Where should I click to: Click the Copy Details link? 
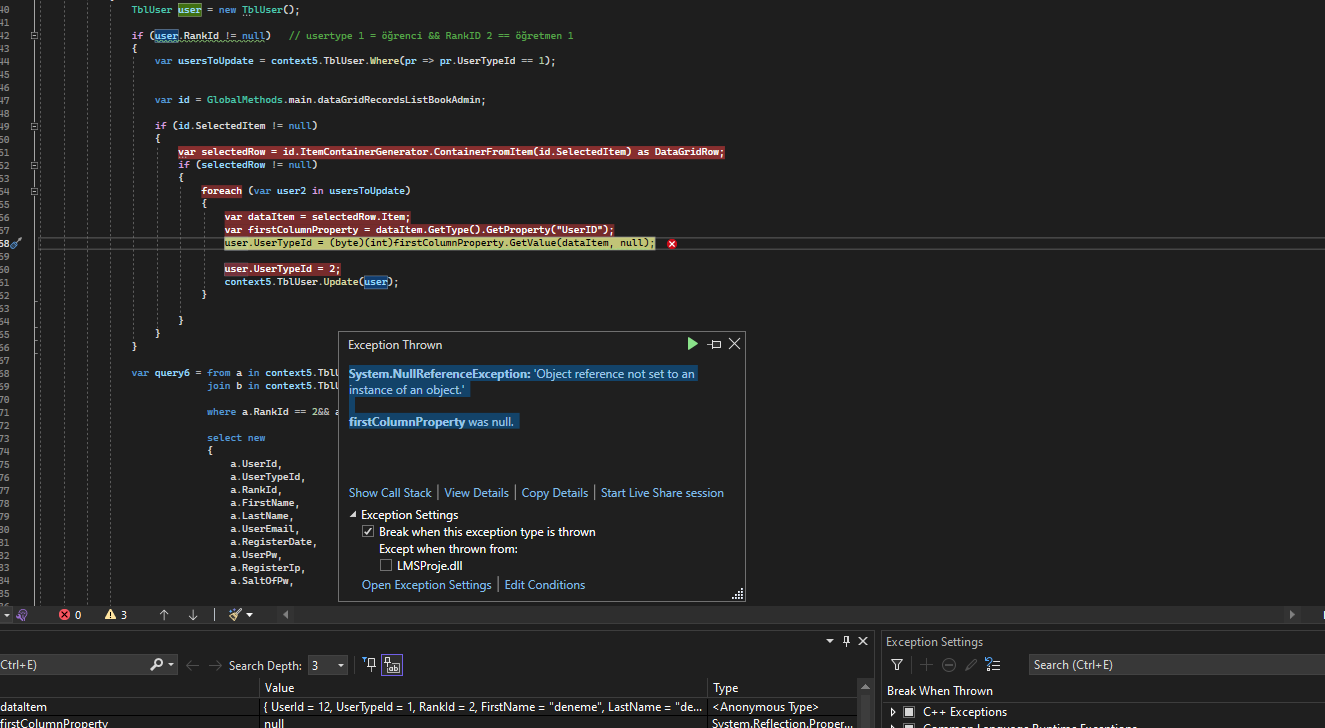[x=554, y=493]
